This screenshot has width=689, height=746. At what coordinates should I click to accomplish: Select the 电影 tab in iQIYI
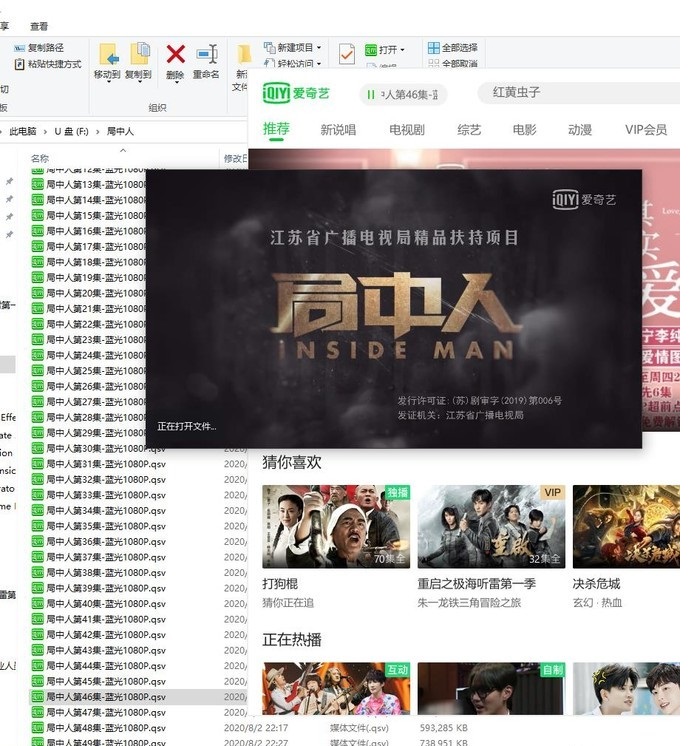tap(524, 130)
